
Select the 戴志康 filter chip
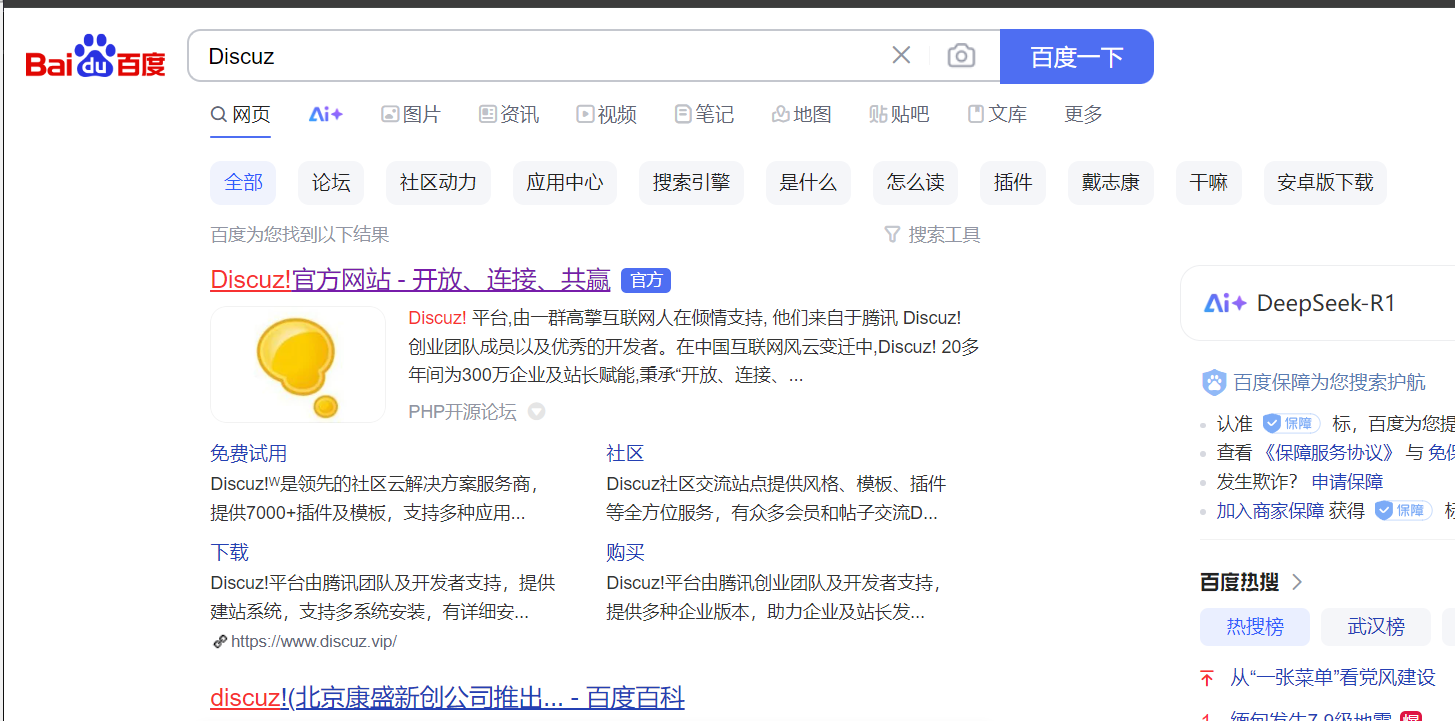coord(1110,183)
